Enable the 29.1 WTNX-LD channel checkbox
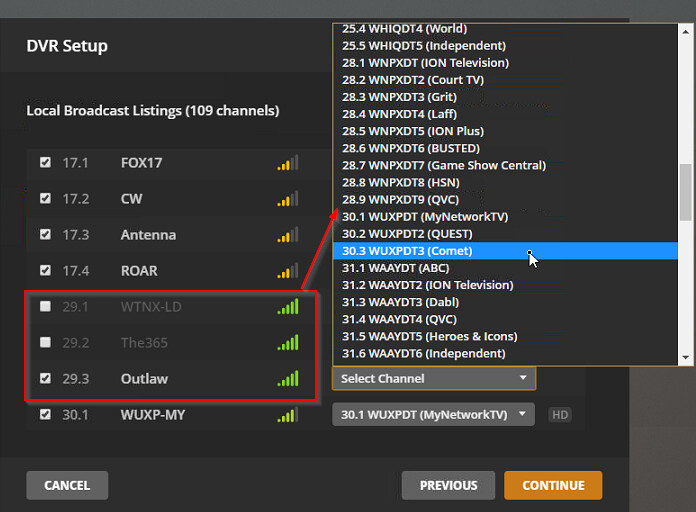Viewport: 696px width, 512px height. click(45, 306)
